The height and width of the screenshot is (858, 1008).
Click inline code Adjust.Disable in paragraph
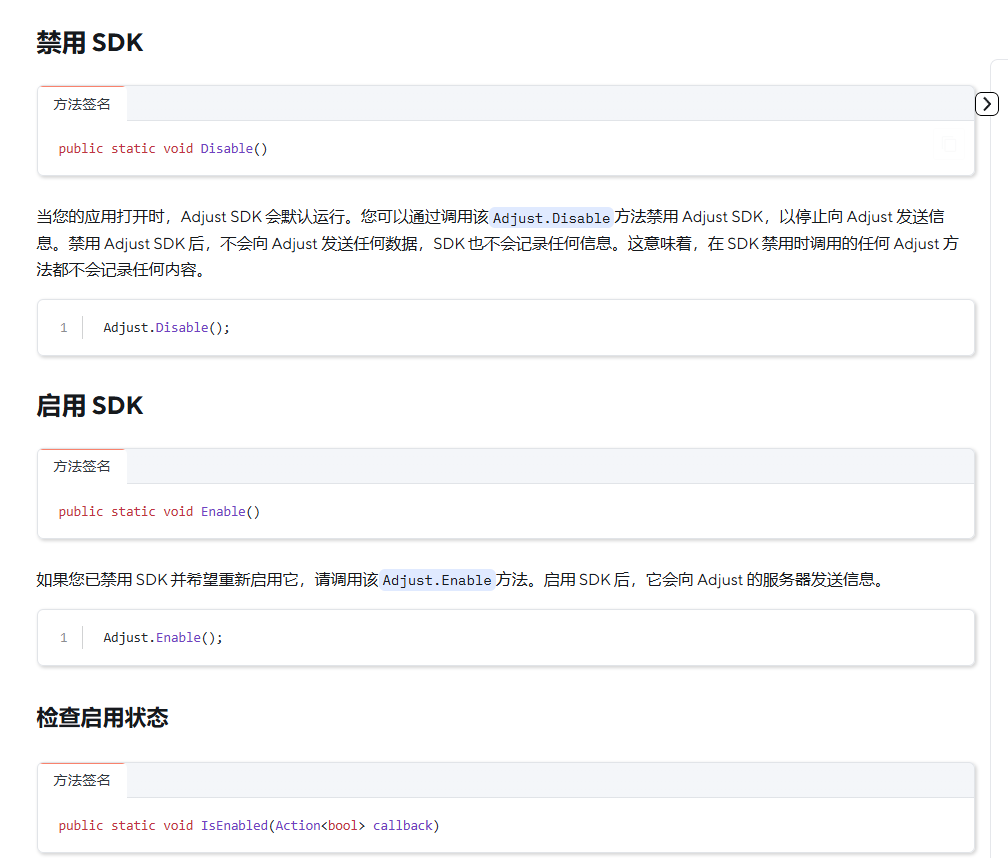click(551, 218)
